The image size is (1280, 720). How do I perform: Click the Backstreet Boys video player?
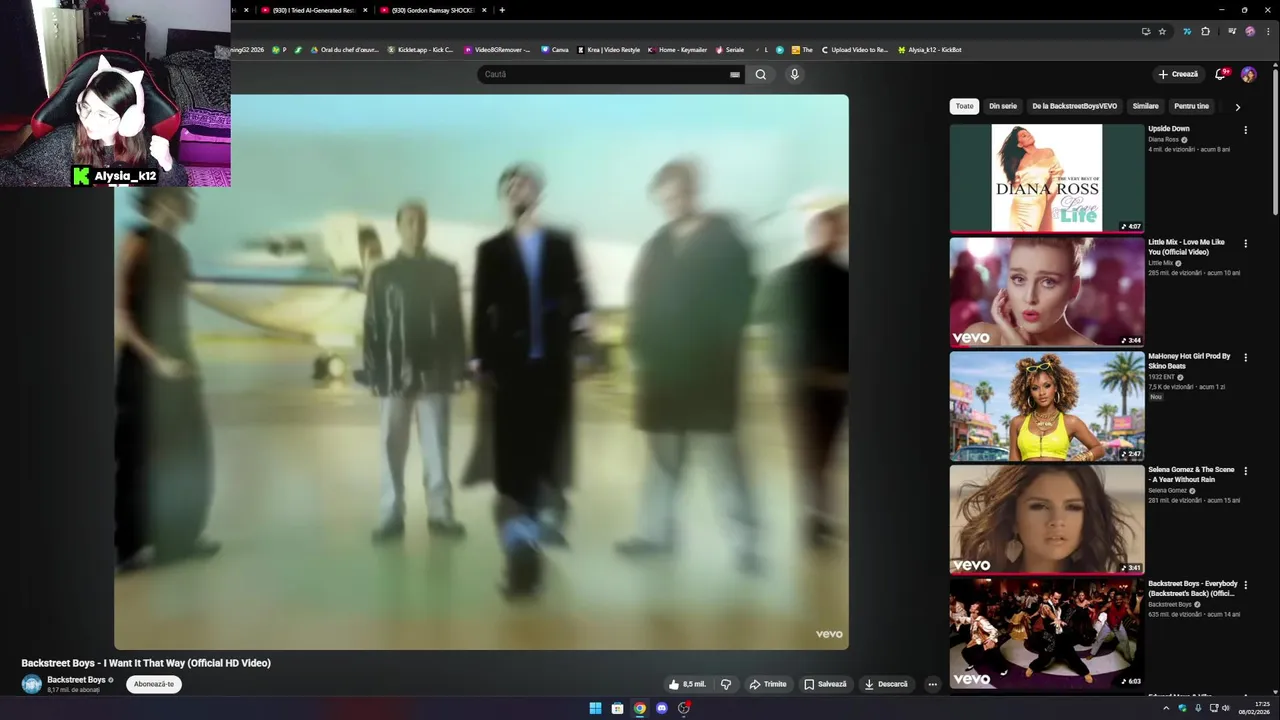pos(481,372)
